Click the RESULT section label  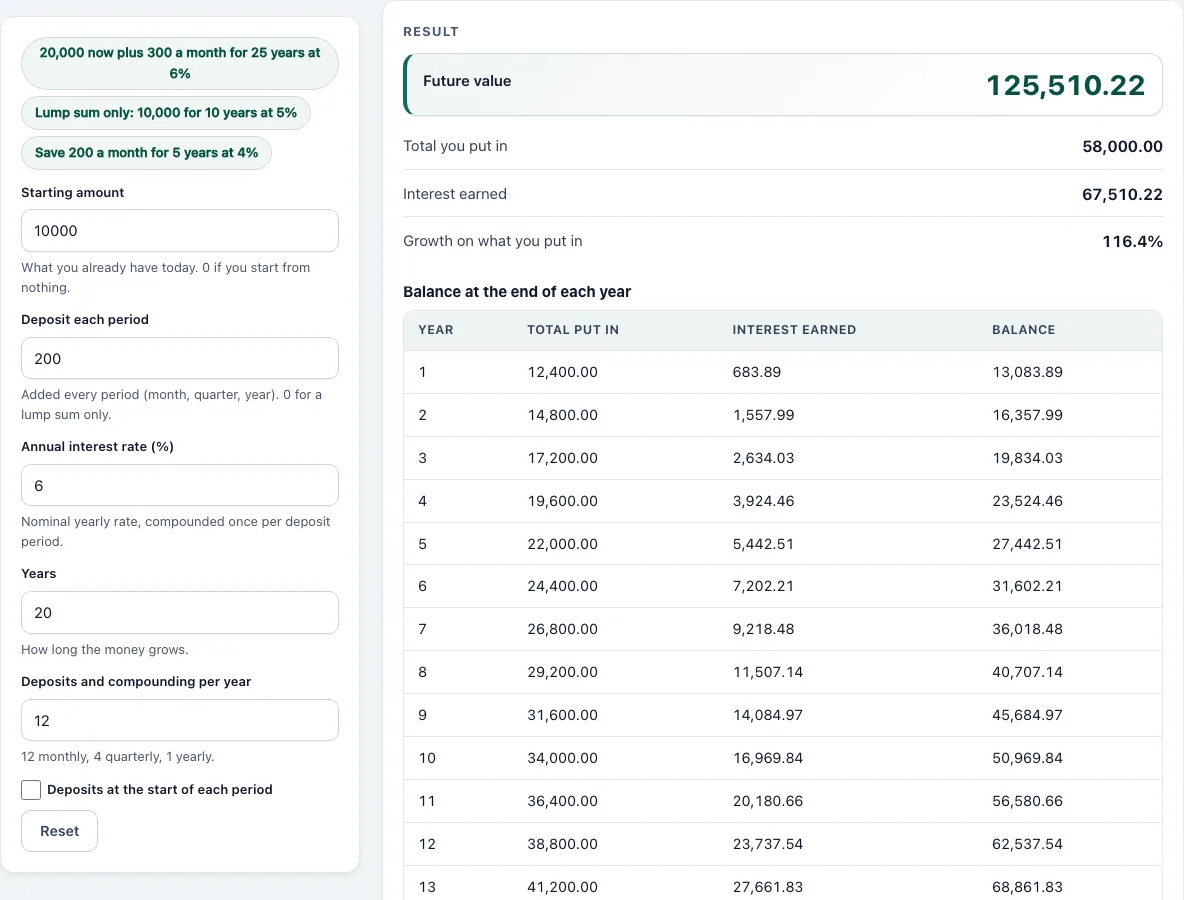(x=430, y=32)
